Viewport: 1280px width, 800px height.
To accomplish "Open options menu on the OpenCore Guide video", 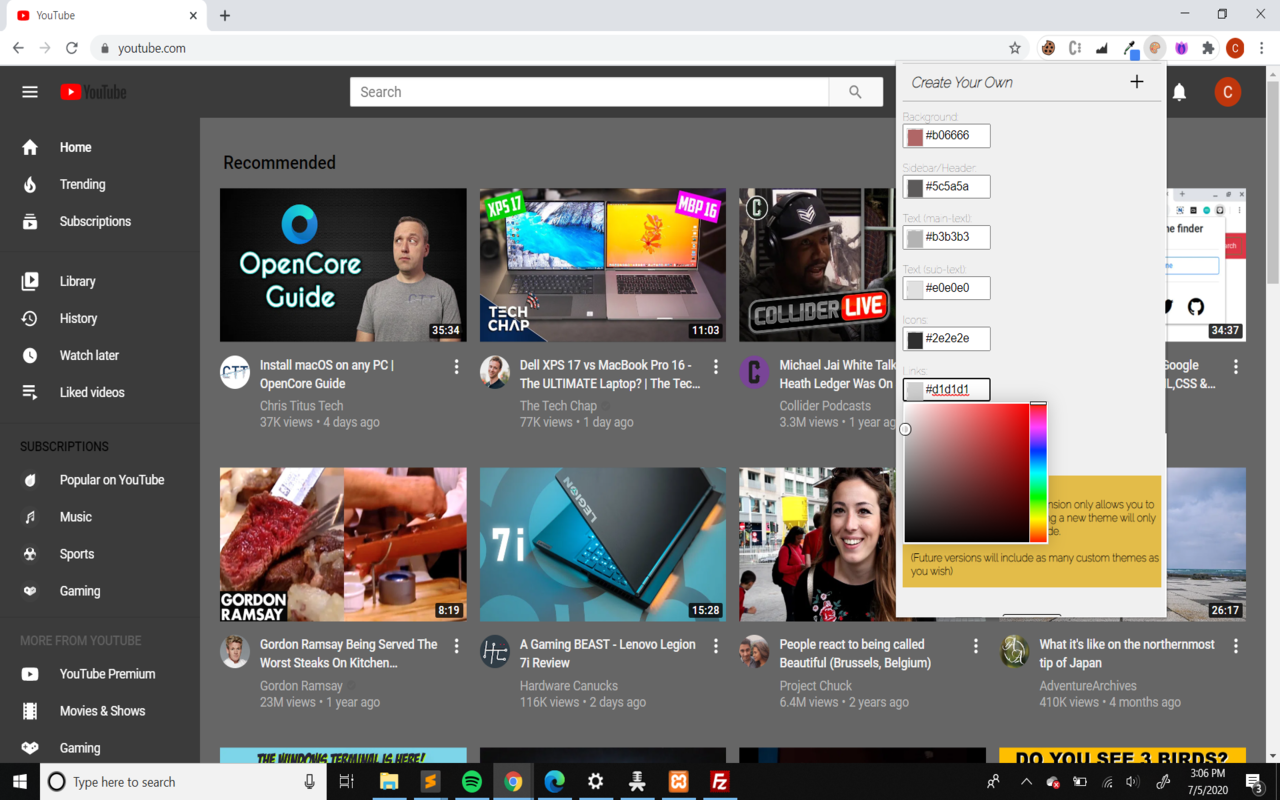I will pos(457,367).
